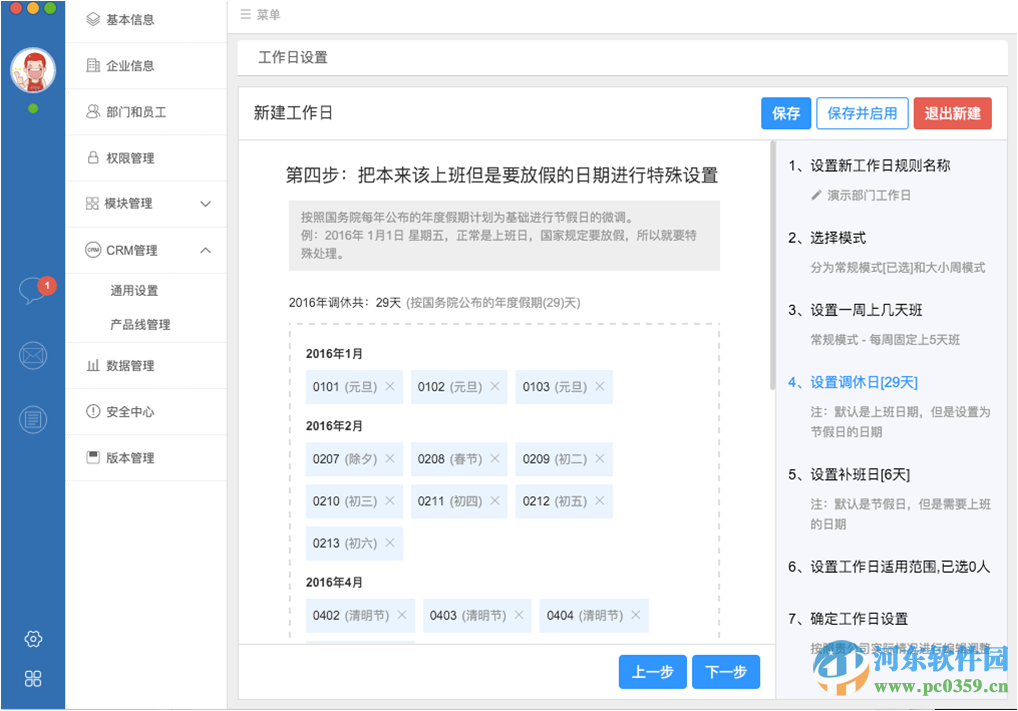Click the 保存 button
The width and height of the screenshot is (1018, 711).
[786, 114]
